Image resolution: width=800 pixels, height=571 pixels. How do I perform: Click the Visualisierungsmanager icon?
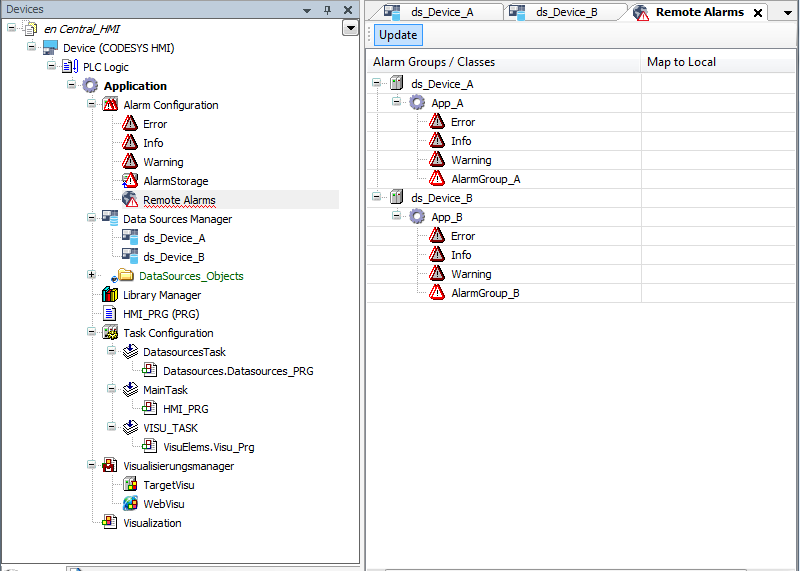110,466
